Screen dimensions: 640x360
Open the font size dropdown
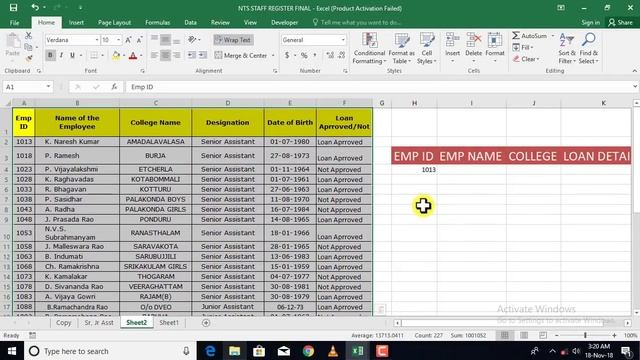click(x=118, y=40)
